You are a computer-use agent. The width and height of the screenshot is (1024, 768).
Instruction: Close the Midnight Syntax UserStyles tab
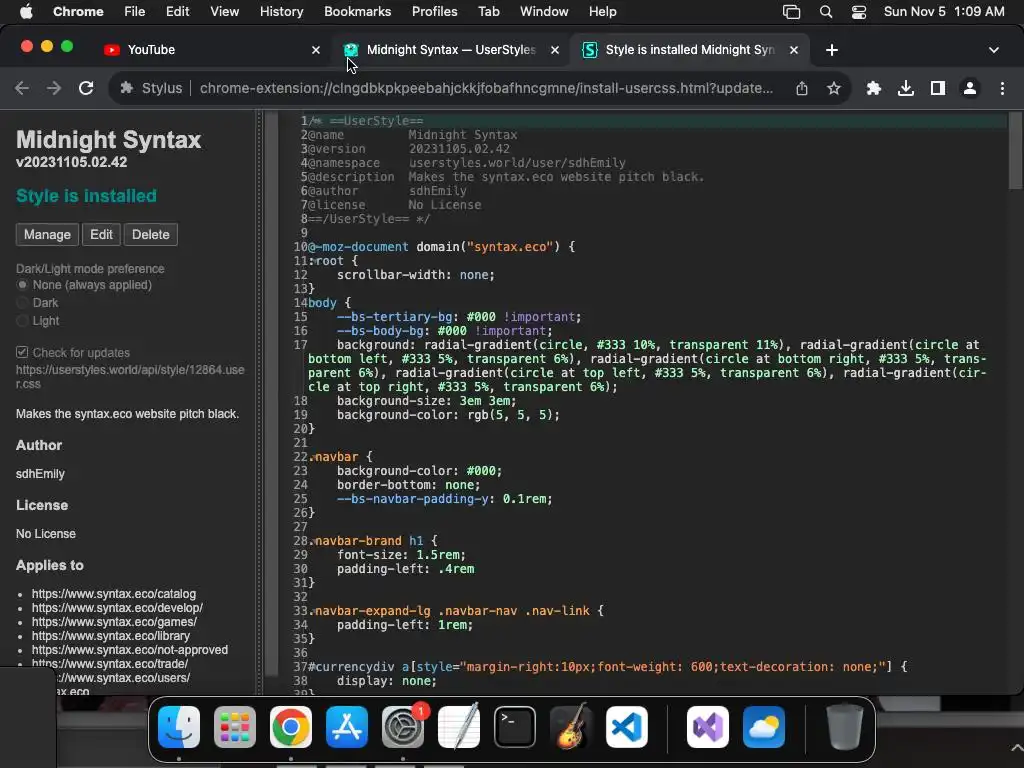coord(554,50)
